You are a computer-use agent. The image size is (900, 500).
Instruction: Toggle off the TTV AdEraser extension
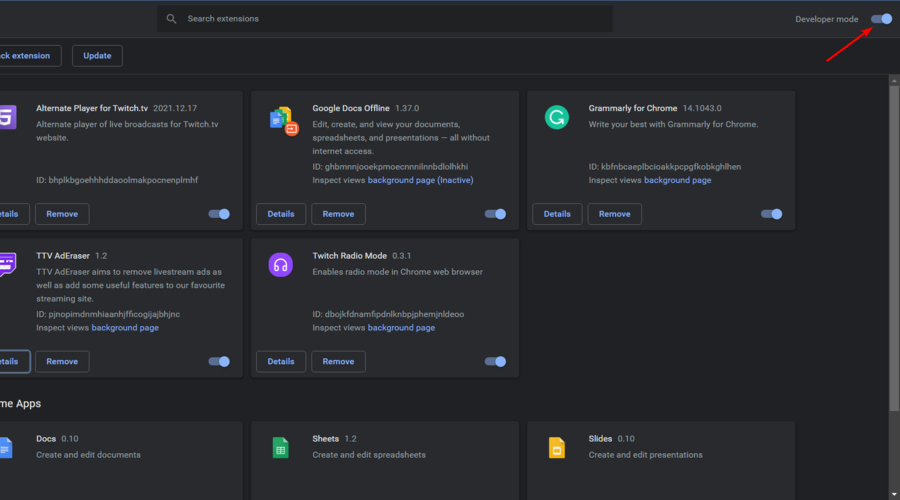219,362
